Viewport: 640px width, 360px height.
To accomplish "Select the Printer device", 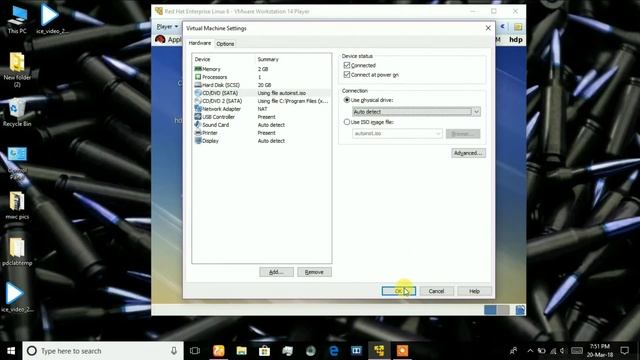I will (261, 133).
